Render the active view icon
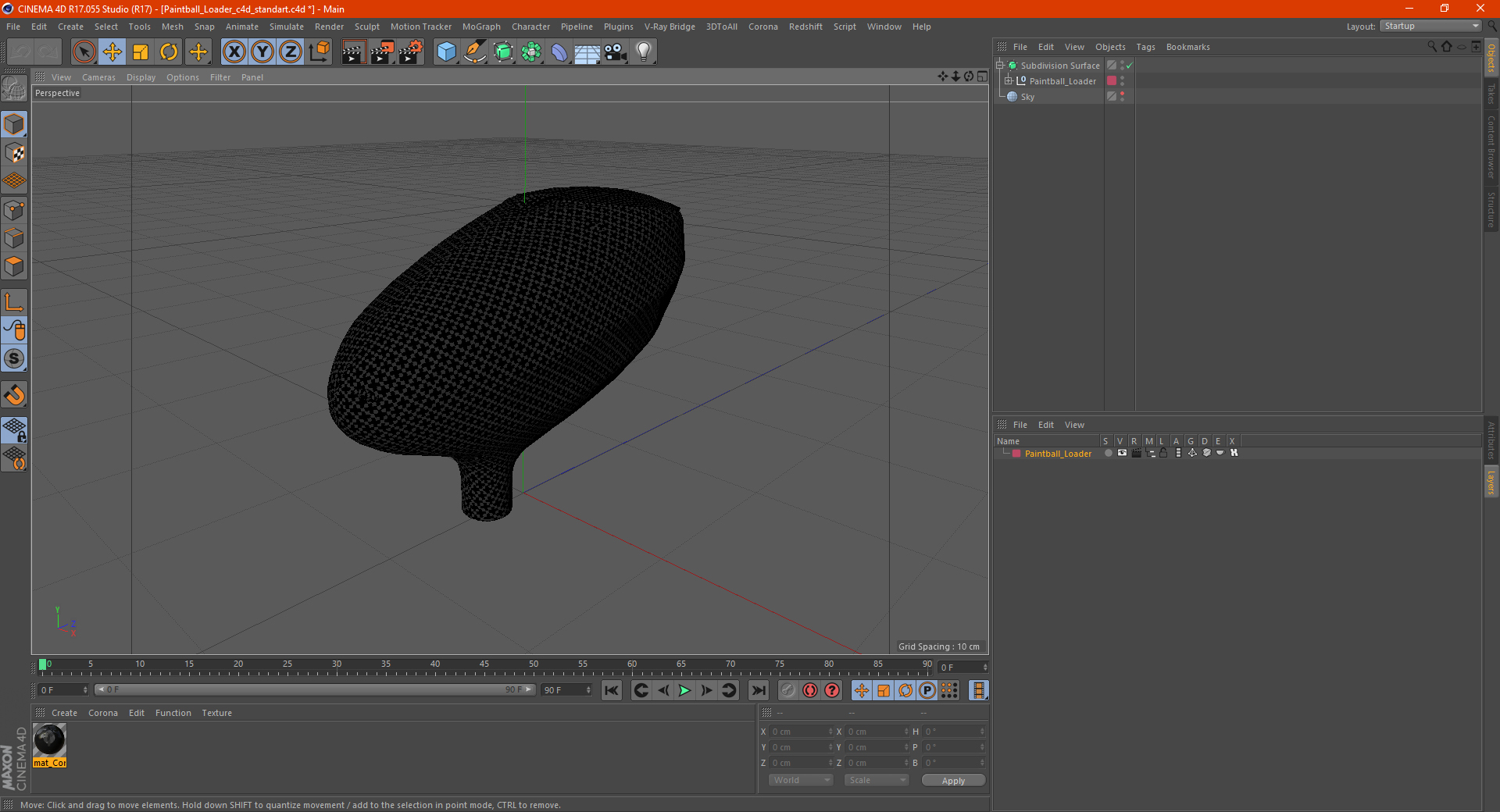 [x=353, y=52]
